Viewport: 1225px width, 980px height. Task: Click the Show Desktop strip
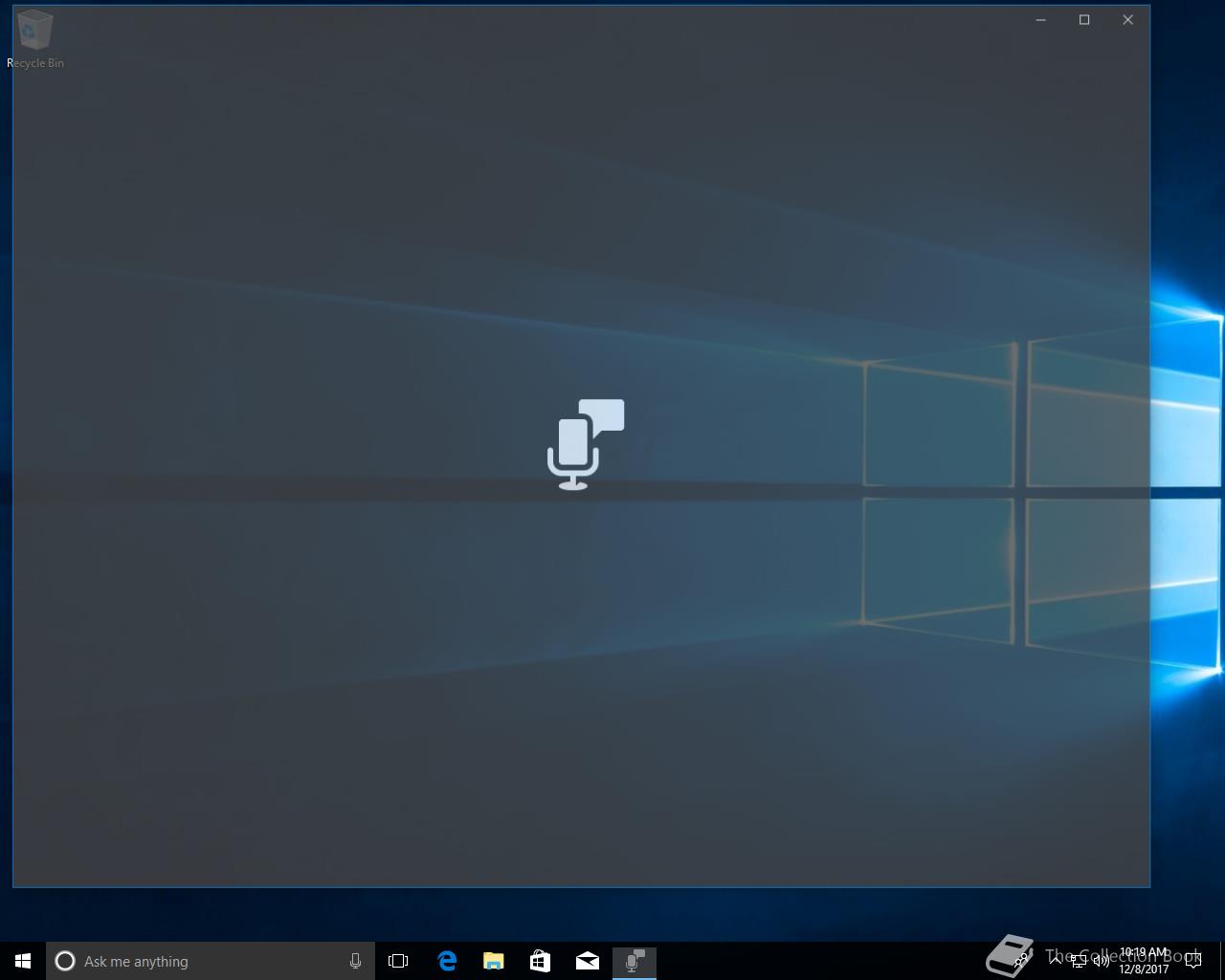(x=1222, y=961)
